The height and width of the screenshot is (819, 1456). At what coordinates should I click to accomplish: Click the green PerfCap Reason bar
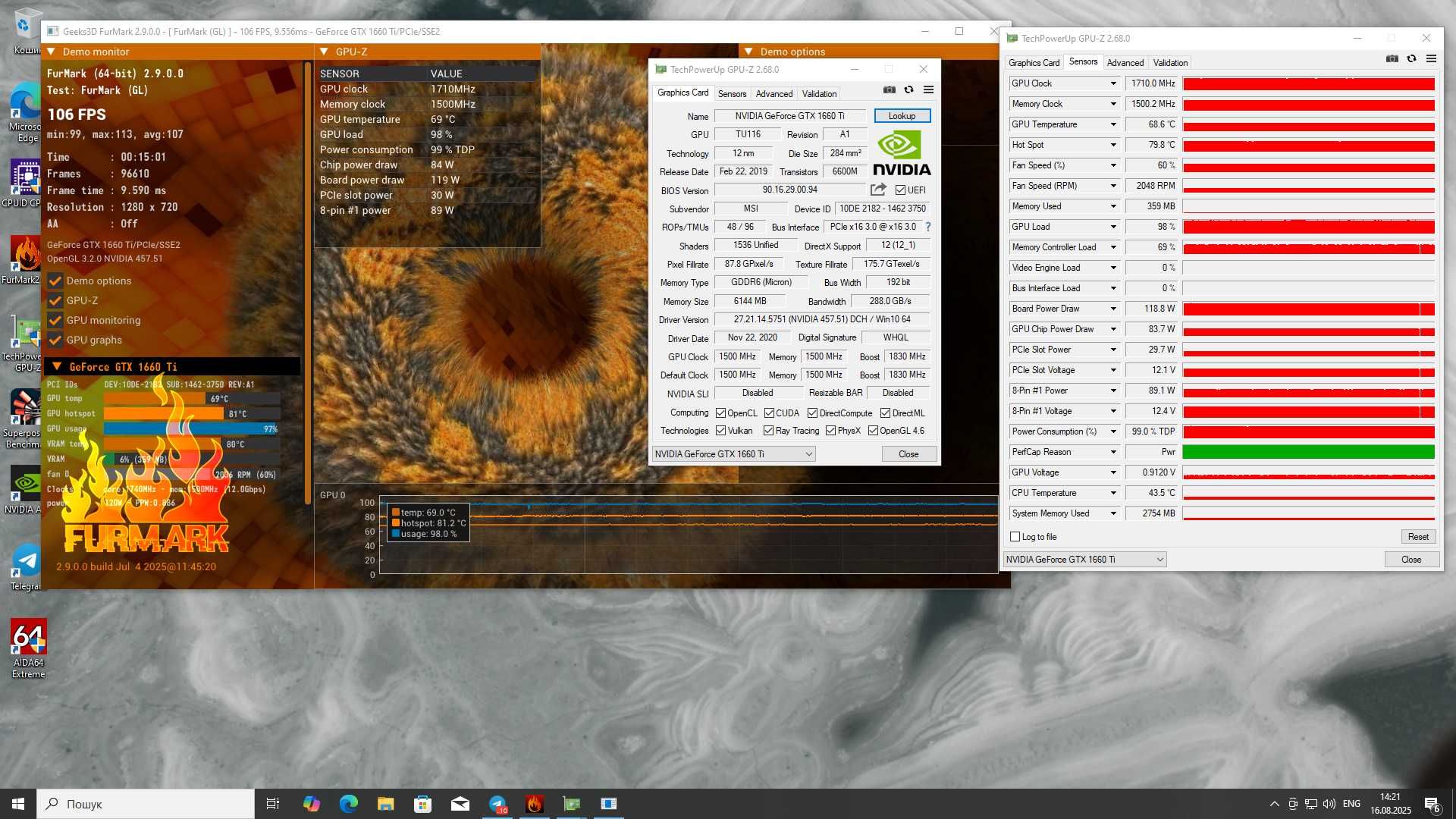click(1308, 452)
